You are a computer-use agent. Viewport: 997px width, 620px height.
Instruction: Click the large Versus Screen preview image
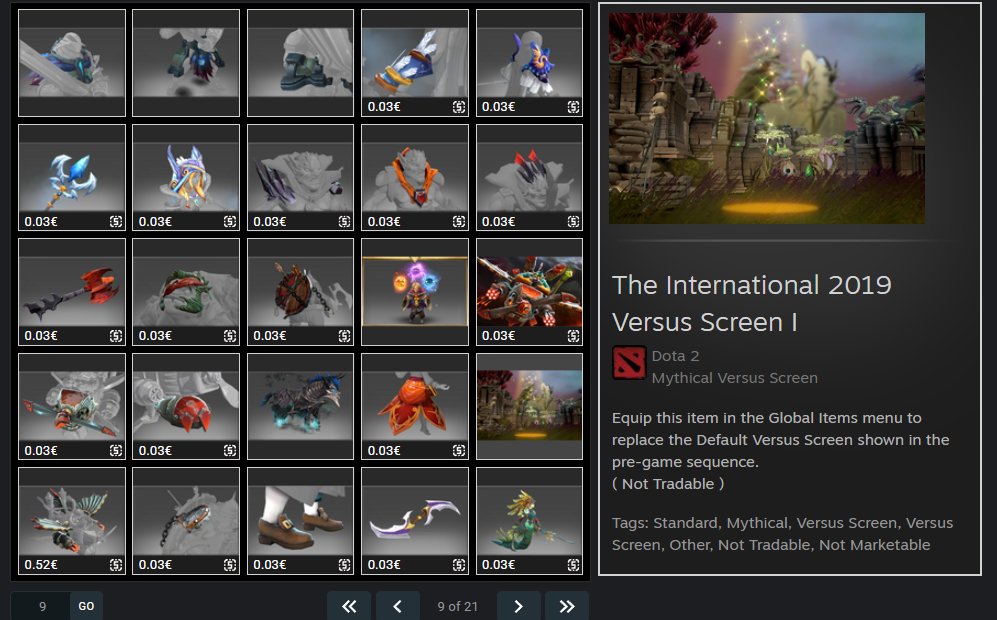[x=766, y=118]
